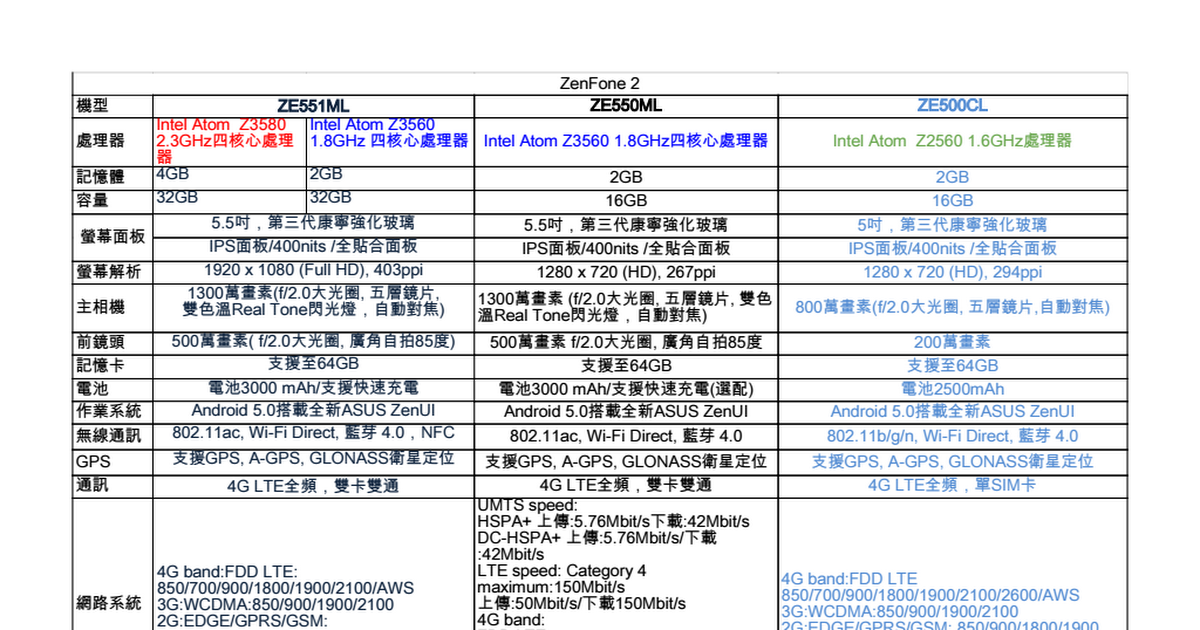Click the red Intel Atom Z3580 processor cell
The width and height of the screenshot is (1200, 630).
pyautogui.click(x=229, y=141)
